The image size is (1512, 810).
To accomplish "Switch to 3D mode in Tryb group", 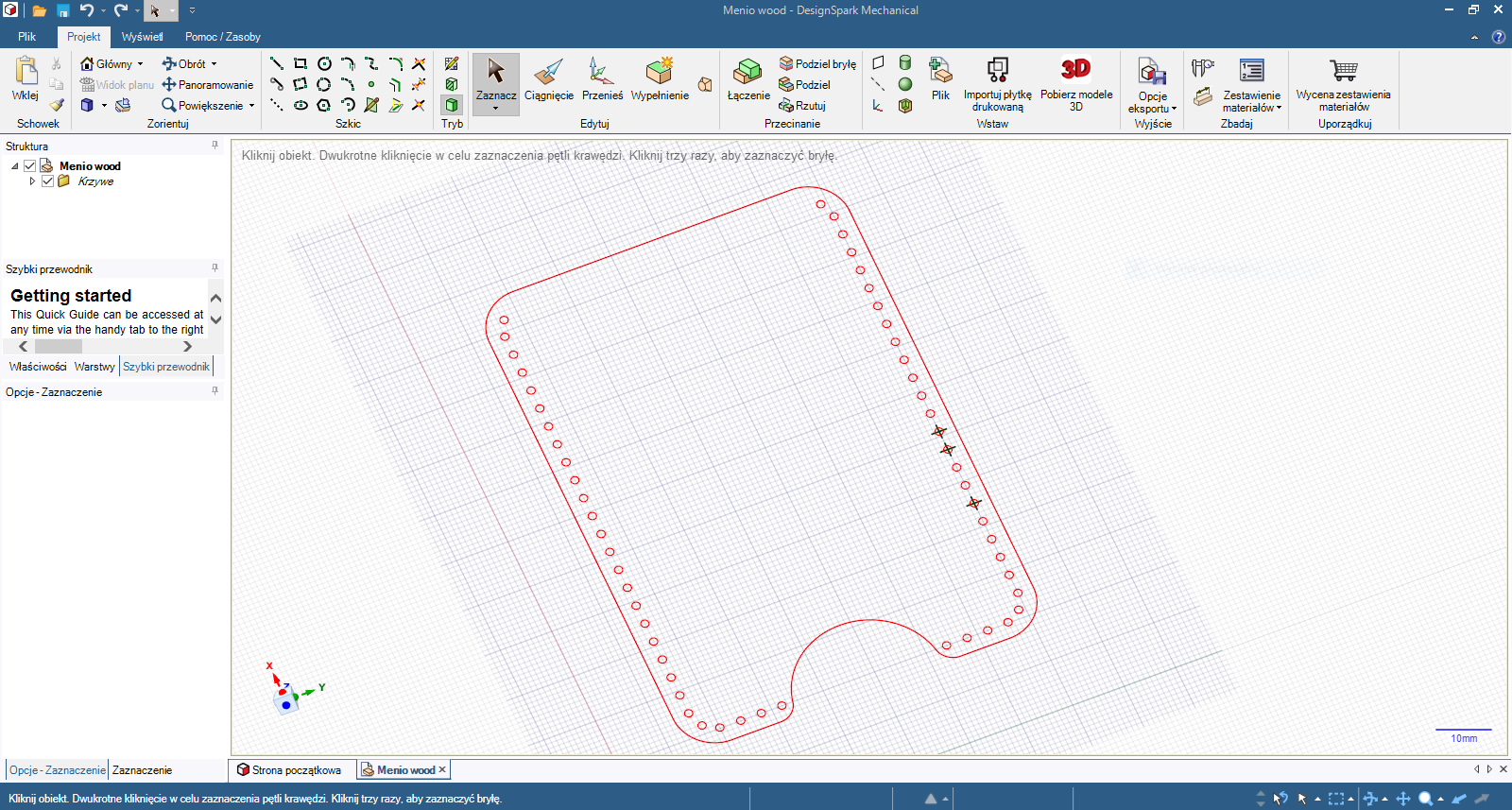I will pyautogui.click(x=452, y=105).
